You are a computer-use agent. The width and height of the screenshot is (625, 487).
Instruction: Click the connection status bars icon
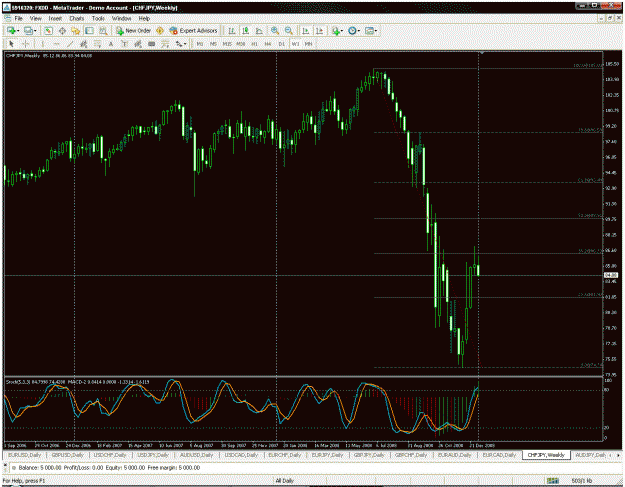coord(552,481)
